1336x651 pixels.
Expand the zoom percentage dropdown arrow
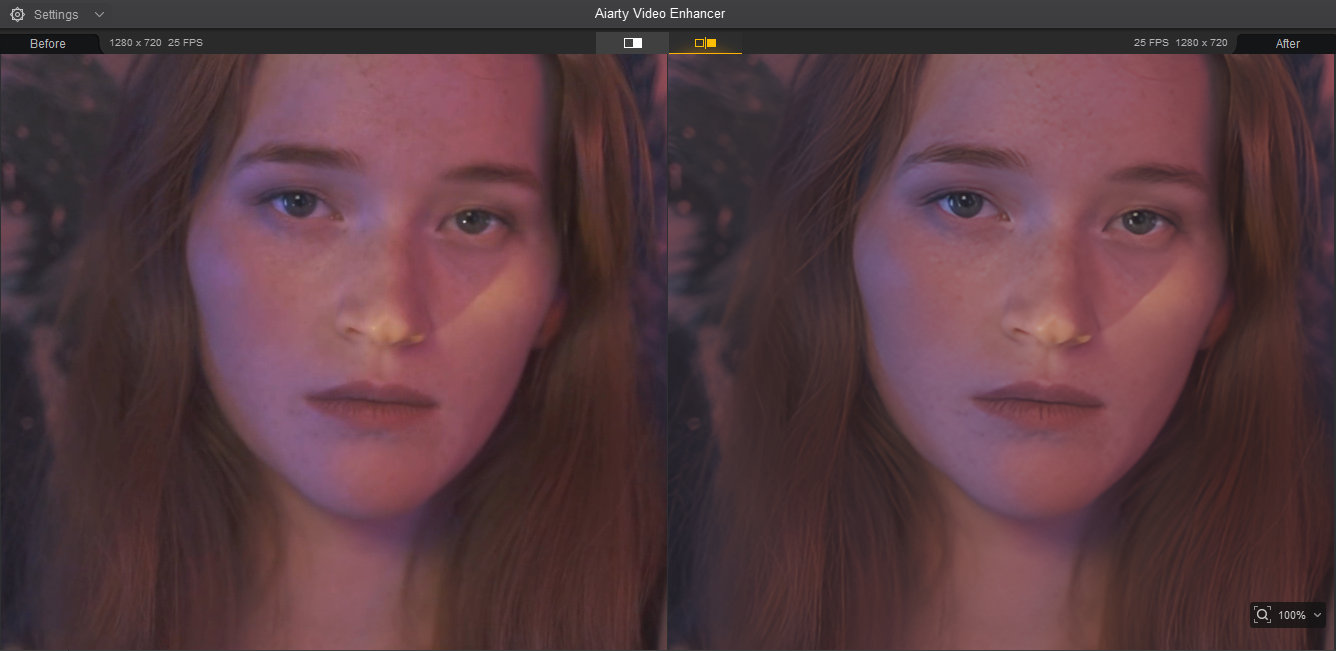pos(1317,615)
